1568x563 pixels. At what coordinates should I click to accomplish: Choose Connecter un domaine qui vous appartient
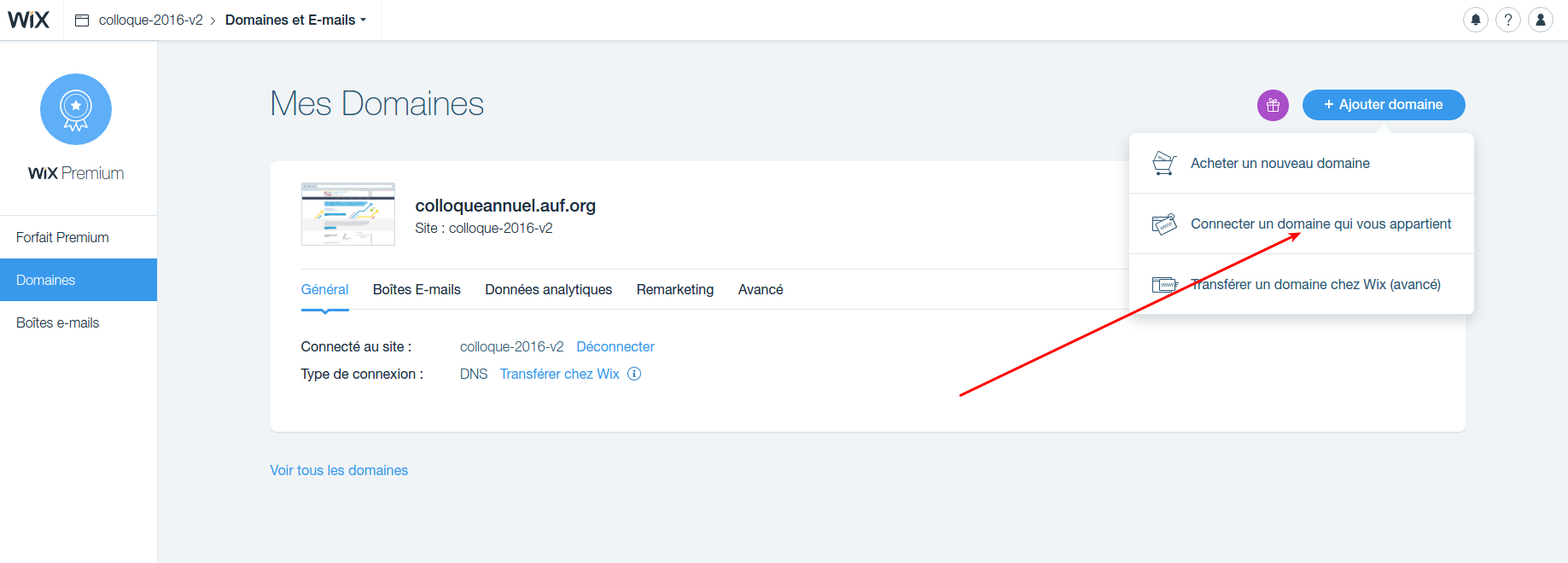click(x=1302, y=223)
